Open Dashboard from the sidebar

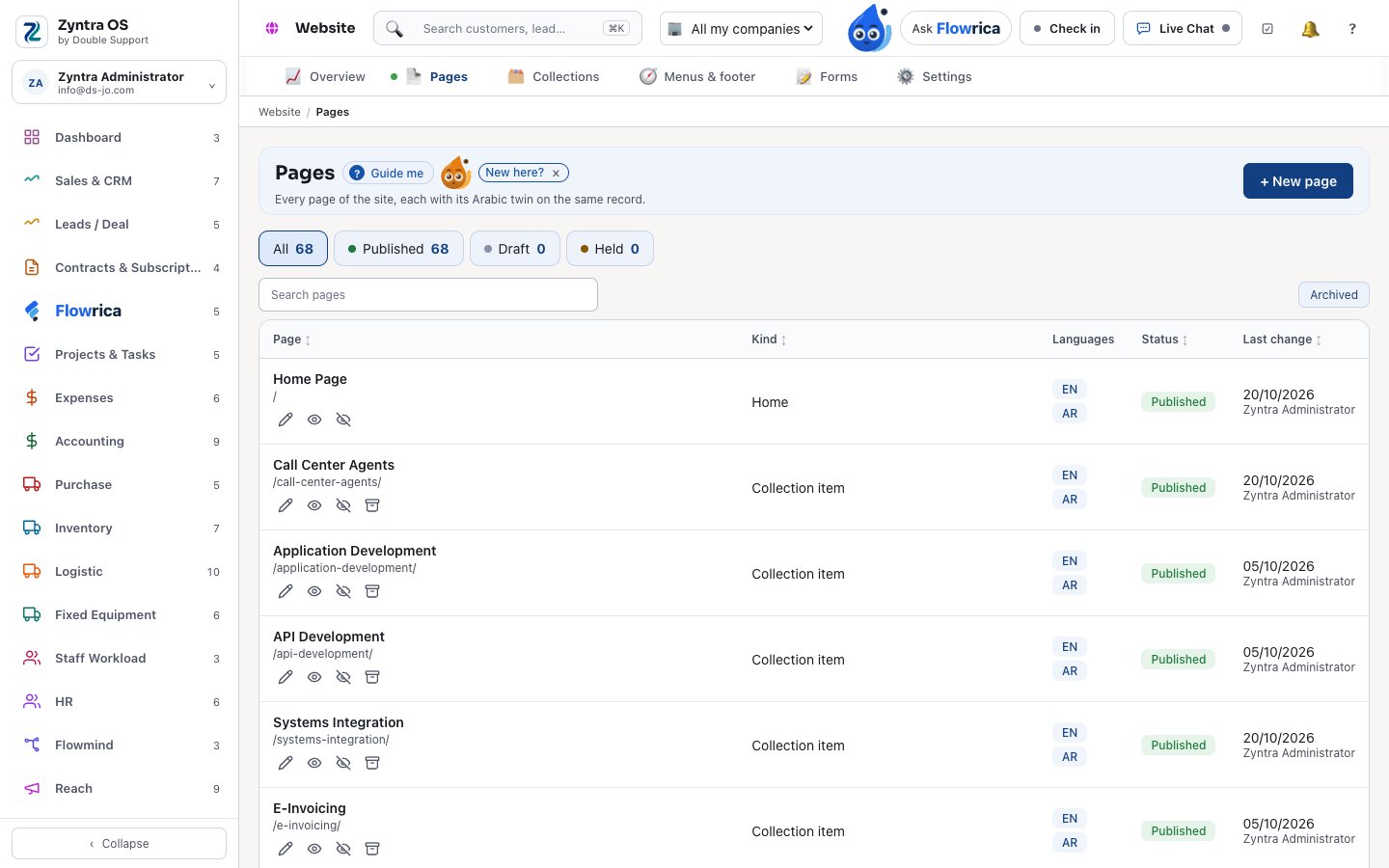tap(120, 138)
